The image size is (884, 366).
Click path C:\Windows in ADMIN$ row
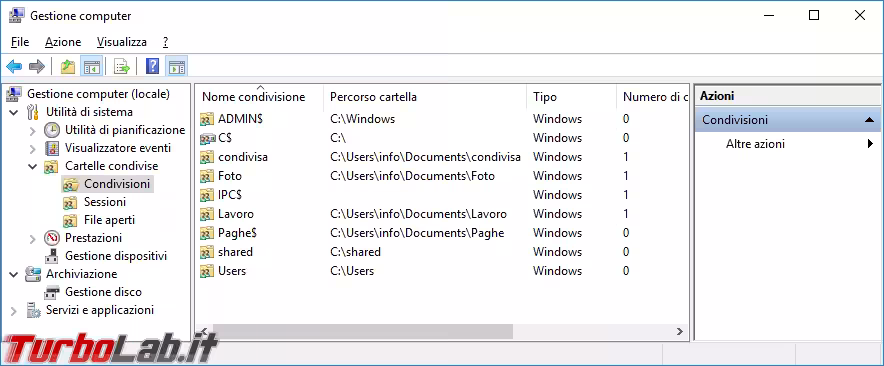point(363,119)
